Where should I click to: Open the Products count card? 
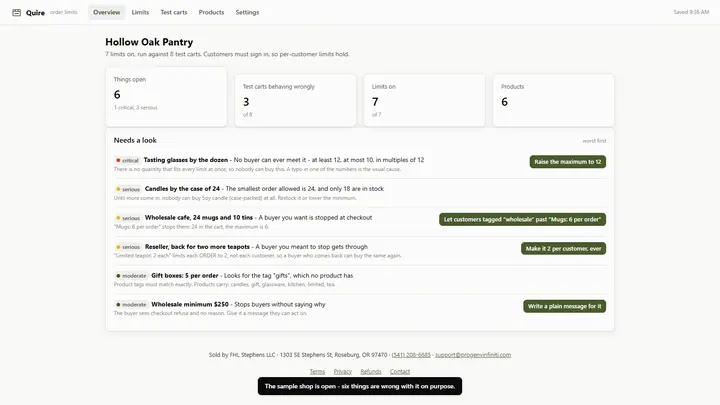pyautogui.click(x=553, y=100)
